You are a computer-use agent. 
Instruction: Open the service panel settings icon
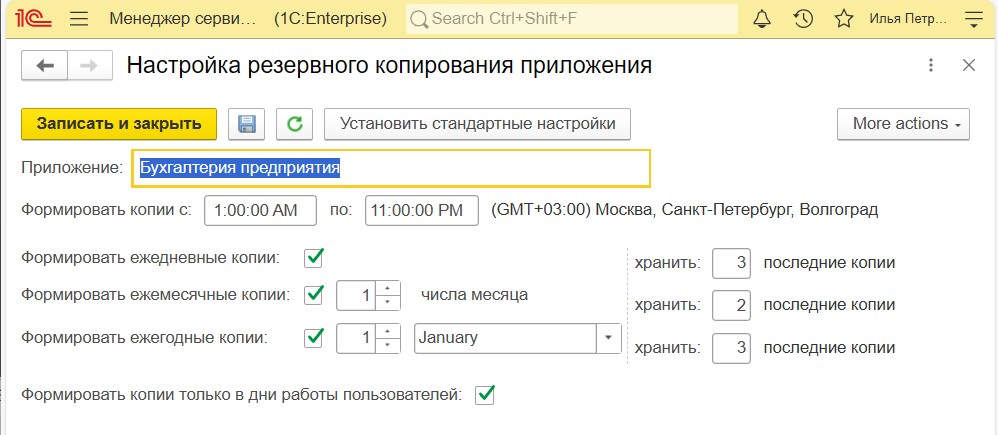(972, 19)
